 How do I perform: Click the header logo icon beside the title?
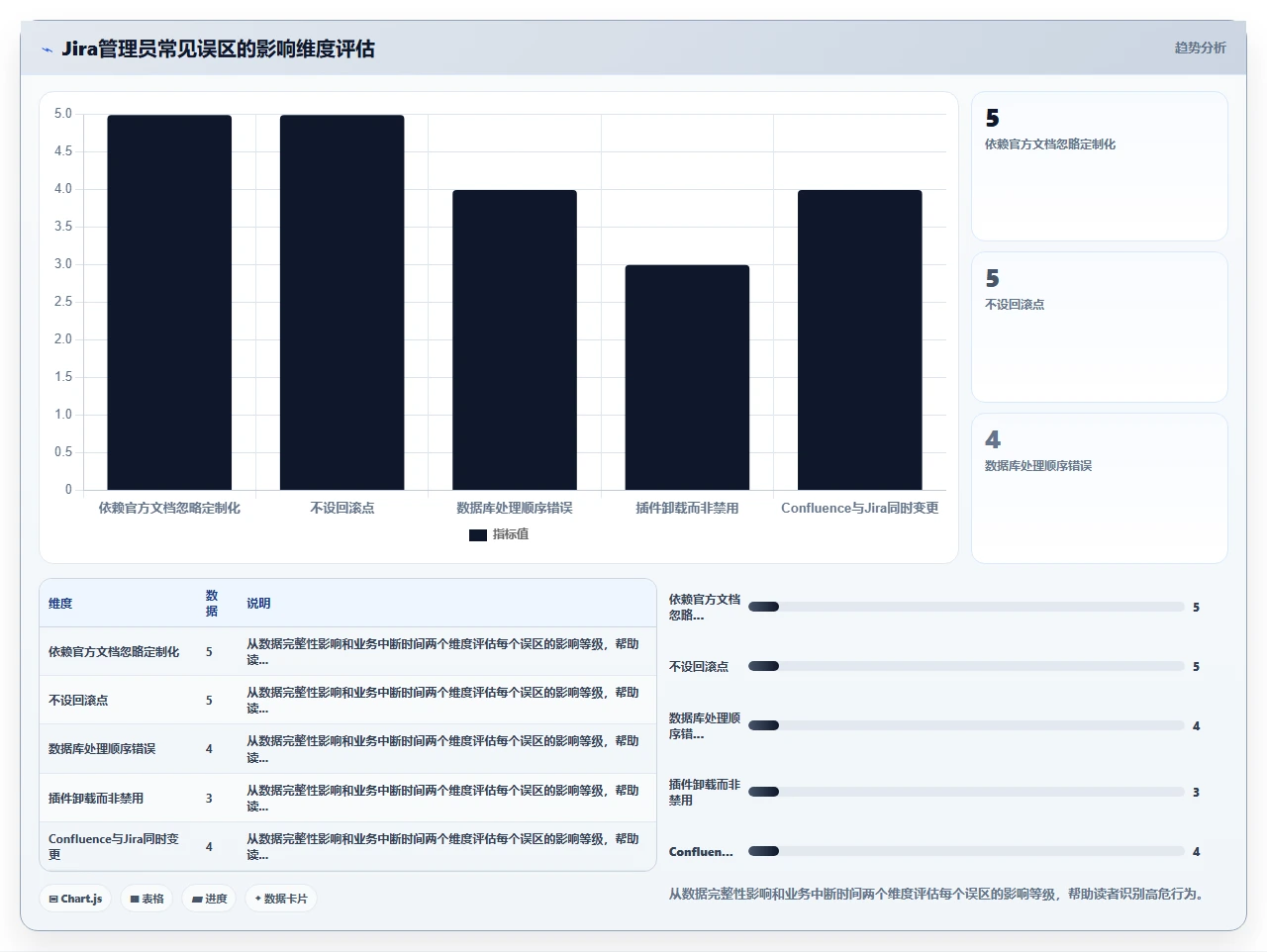47,49
